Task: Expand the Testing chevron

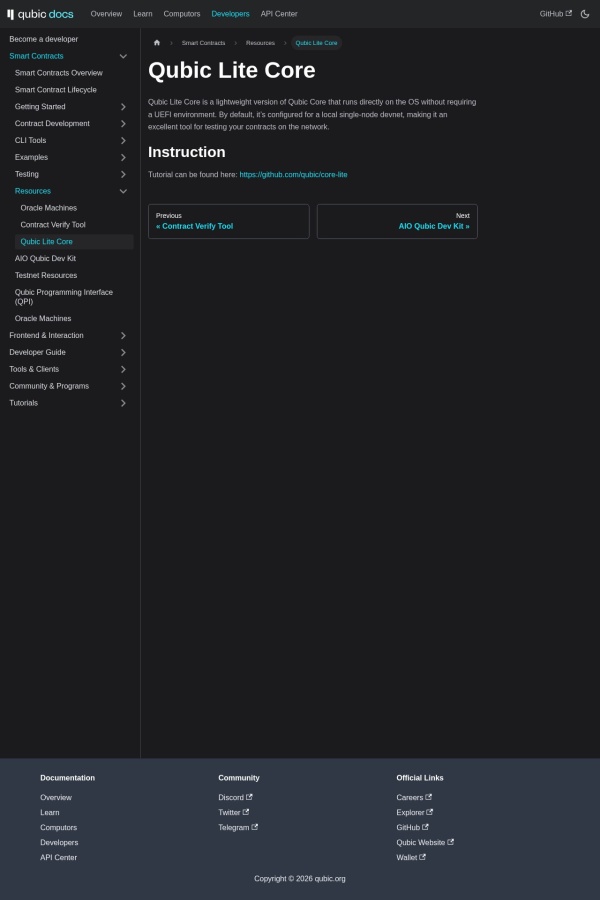Action: (123, 174)
